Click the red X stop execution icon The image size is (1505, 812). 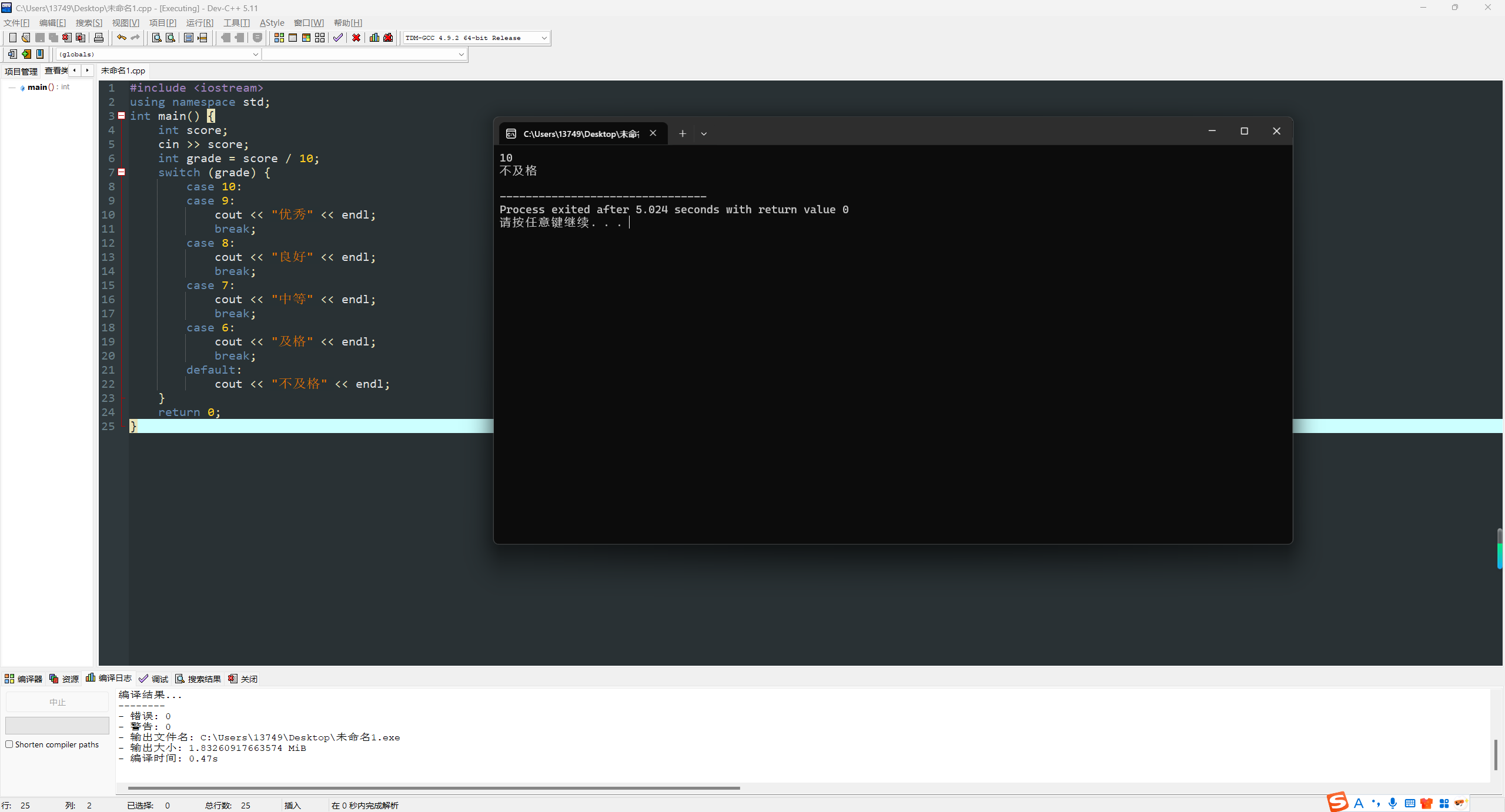[x=356, y=38]
